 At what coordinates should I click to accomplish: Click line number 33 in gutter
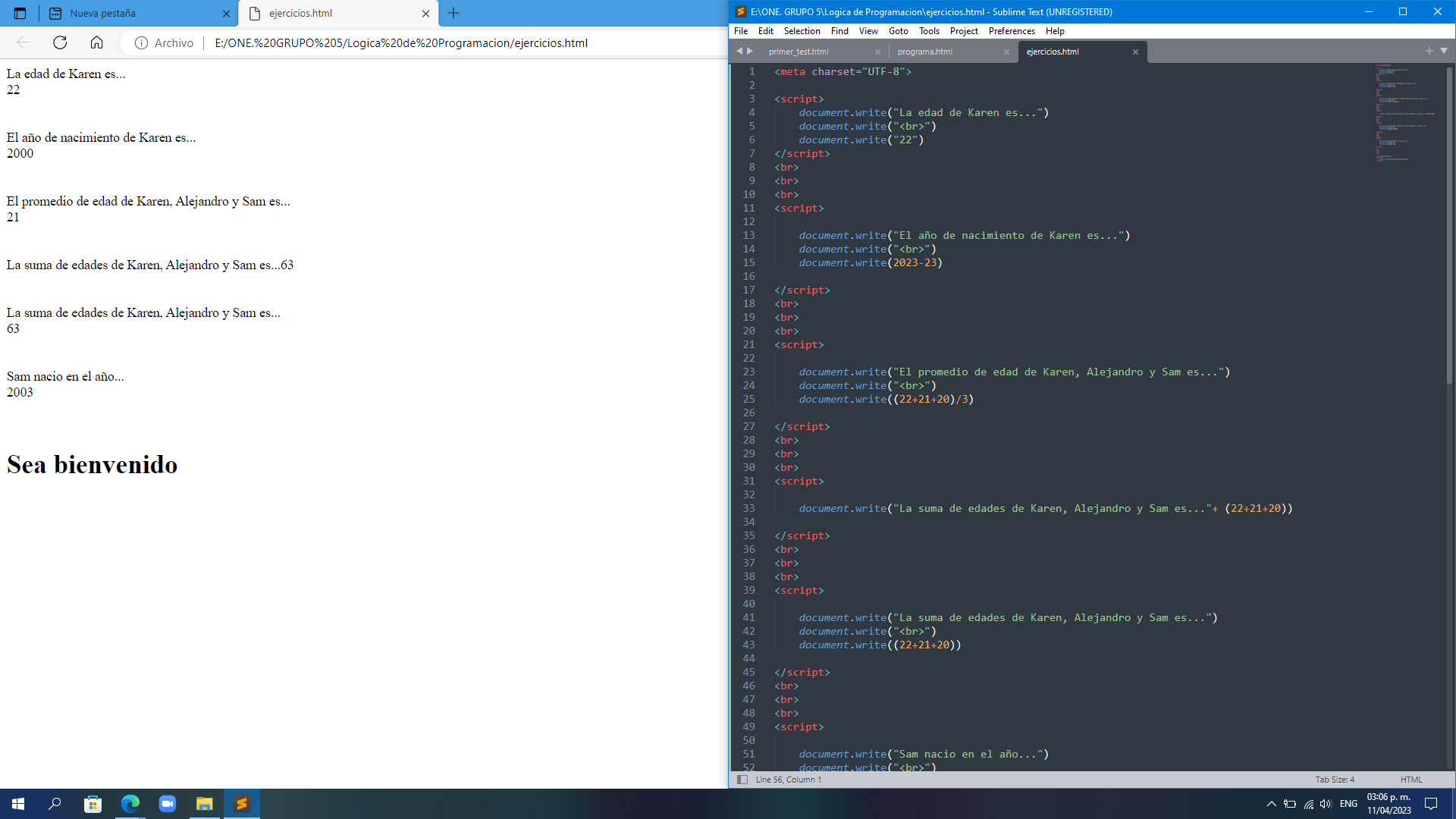[x=748, y=508]
